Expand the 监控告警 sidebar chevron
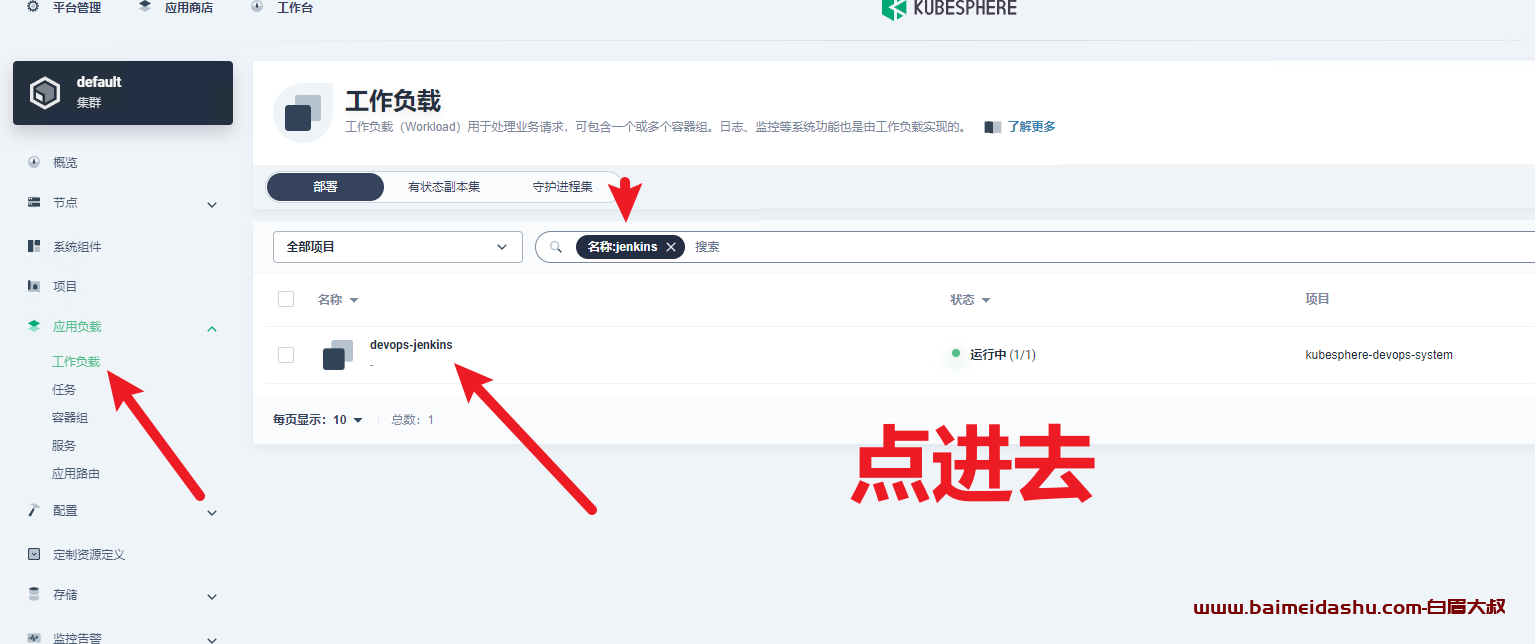1535x644 pixels. 212,639
